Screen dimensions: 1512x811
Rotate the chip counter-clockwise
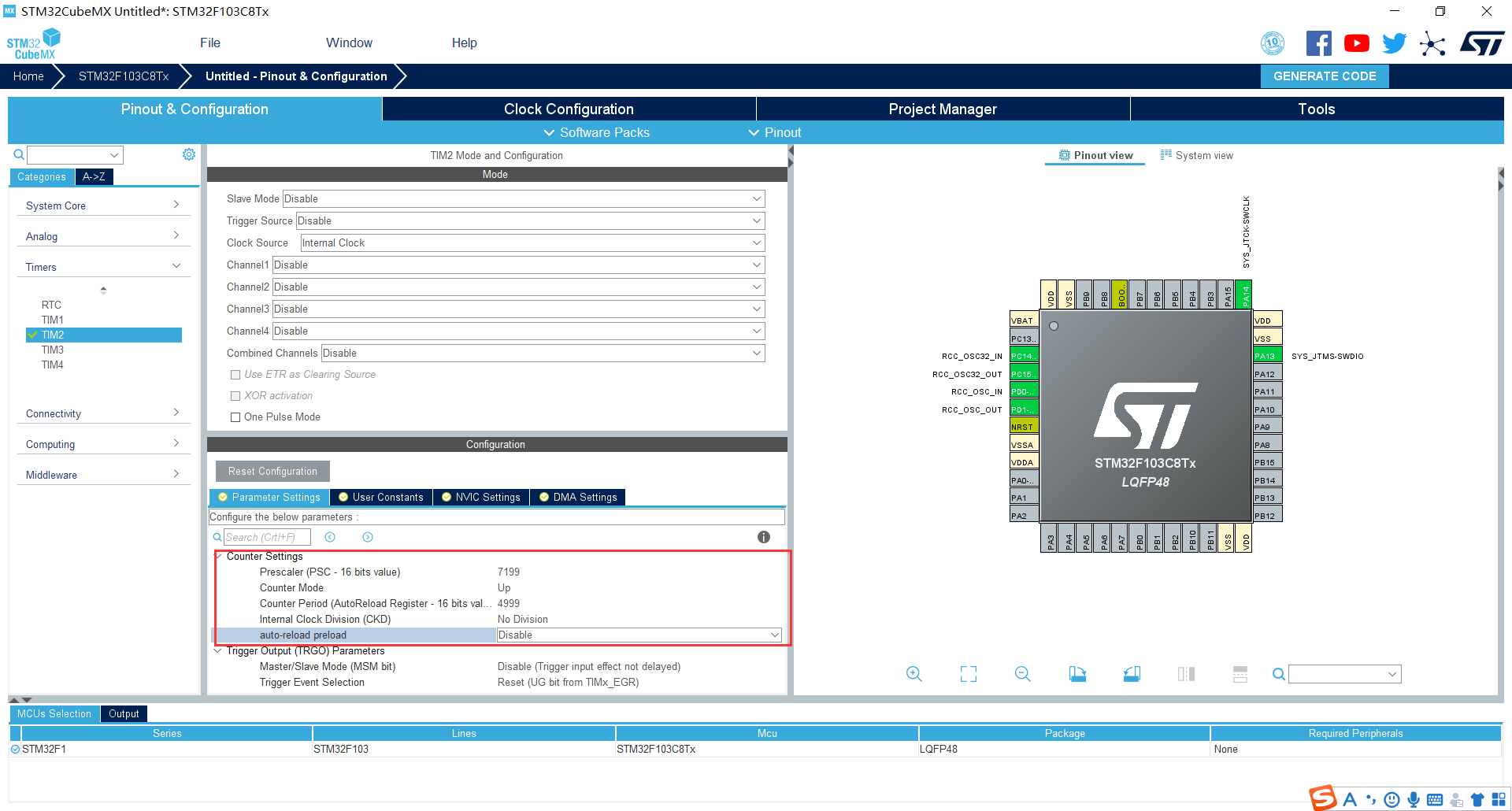(x=1132, y=674)
